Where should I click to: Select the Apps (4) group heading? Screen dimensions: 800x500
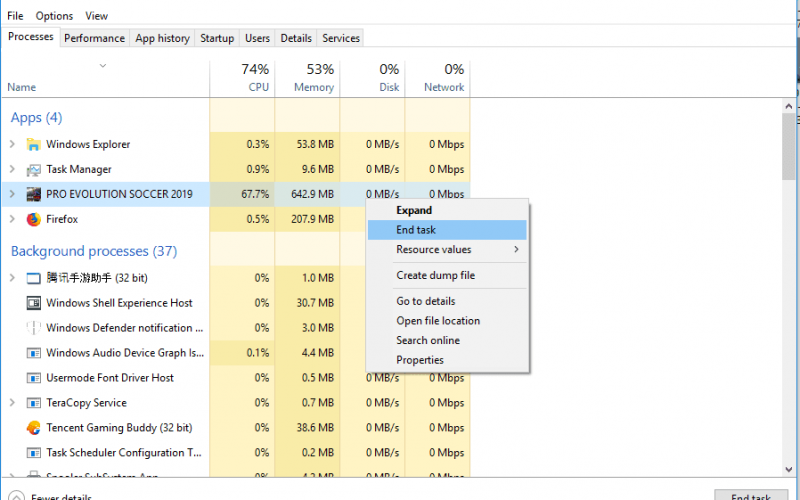[x=36, y=118]
